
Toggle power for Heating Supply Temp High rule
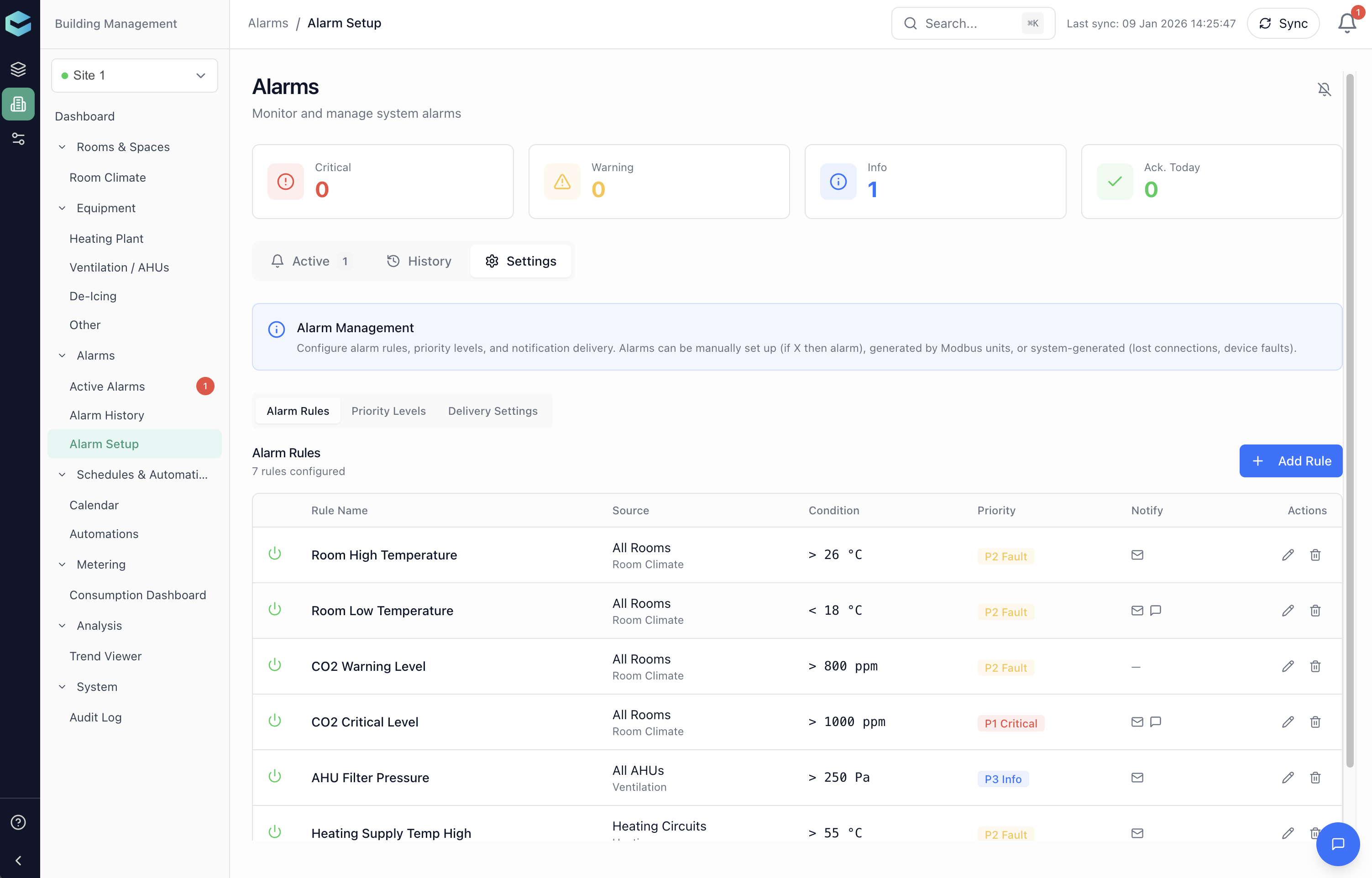click(x=275, y=832)
